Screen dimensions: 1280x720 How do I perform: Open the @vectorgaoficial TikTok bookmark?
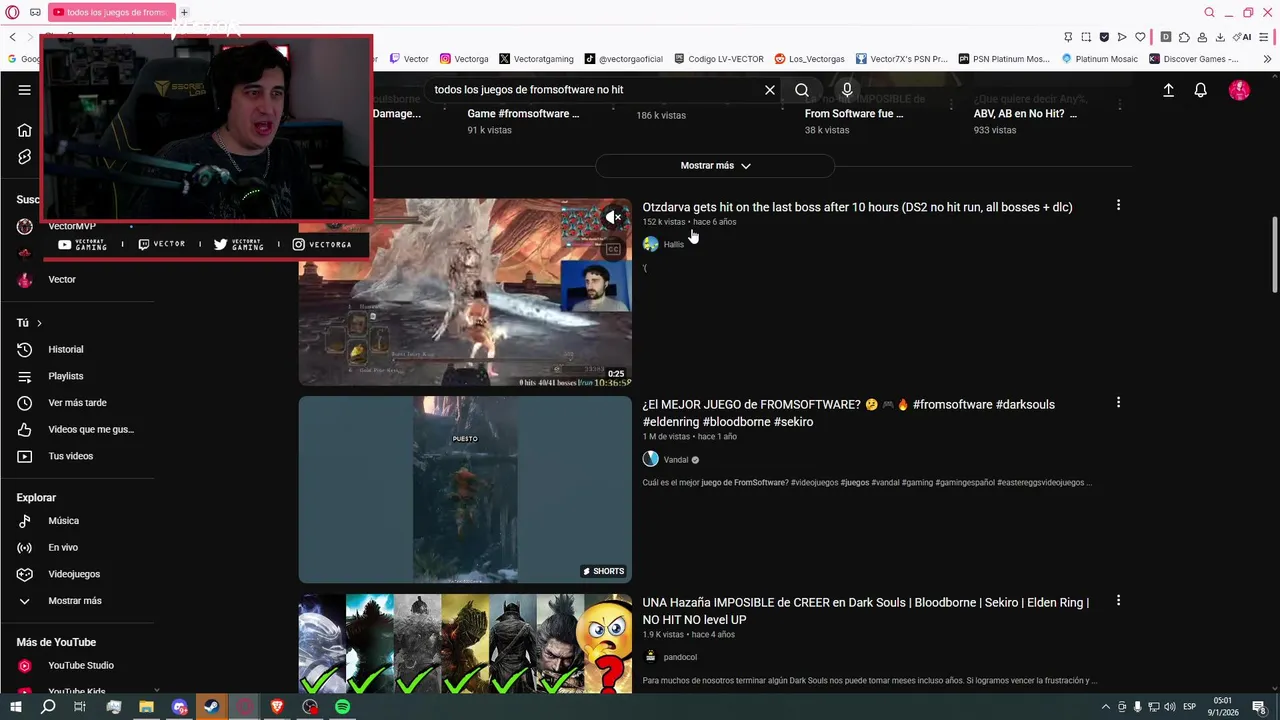[x=623, y=59]
